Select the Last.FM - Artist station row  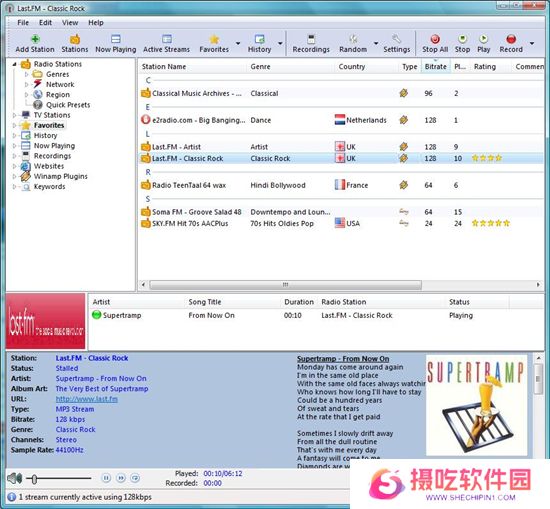coord(341,147)
